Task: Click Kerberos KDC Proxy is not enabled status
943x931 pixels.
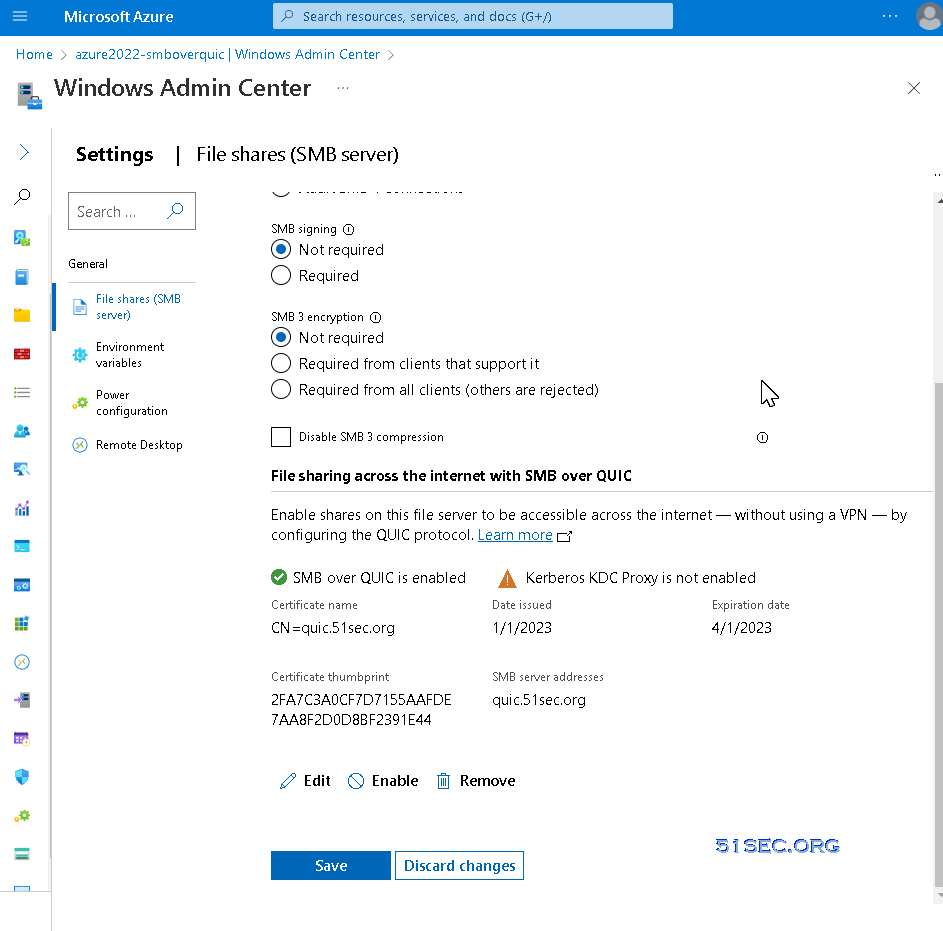Action: coord(627,578)
